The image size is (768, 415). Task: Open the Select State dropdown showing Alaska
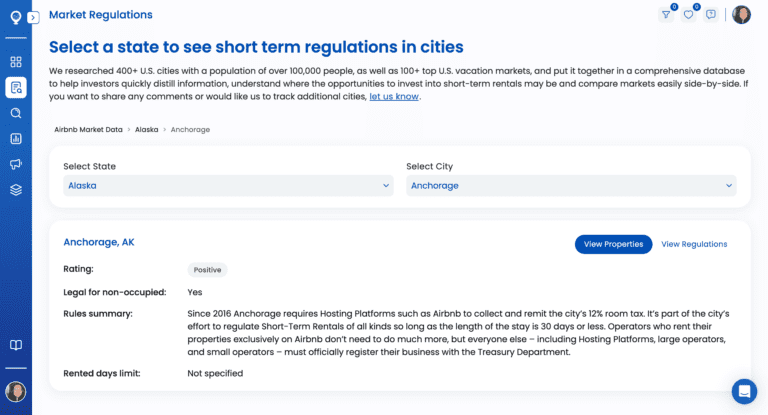pos(228,186)
